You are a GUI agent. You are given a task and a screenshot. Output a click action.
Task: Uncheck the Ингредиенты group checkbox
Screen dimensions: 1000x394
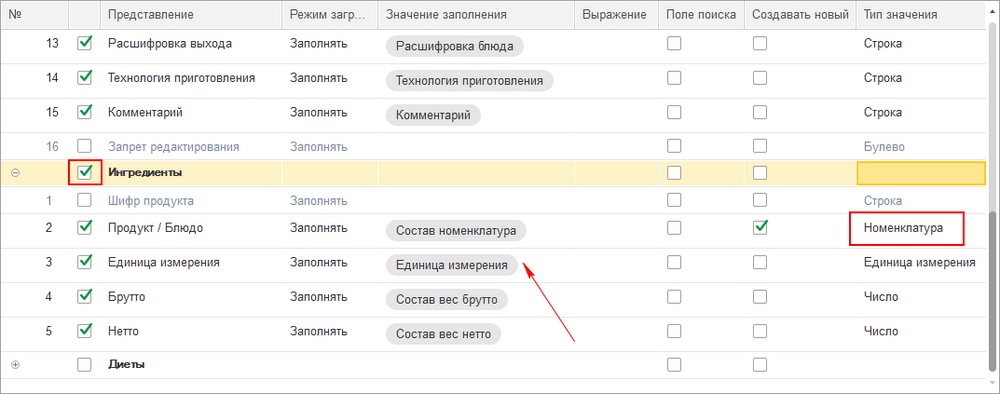pyautogui.click(x=84, y=172)
